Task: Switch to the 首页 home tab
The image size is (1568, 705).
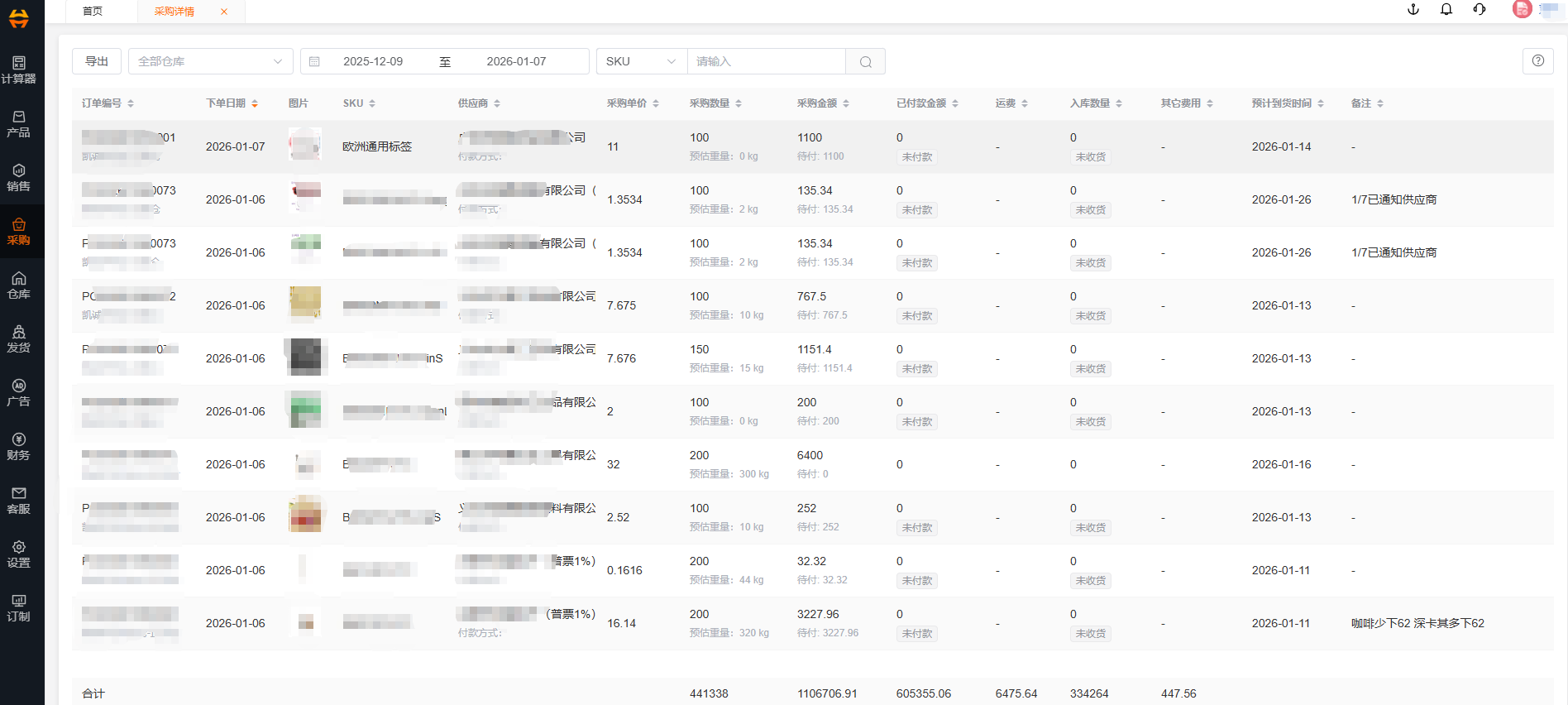Action: point(93,12)
